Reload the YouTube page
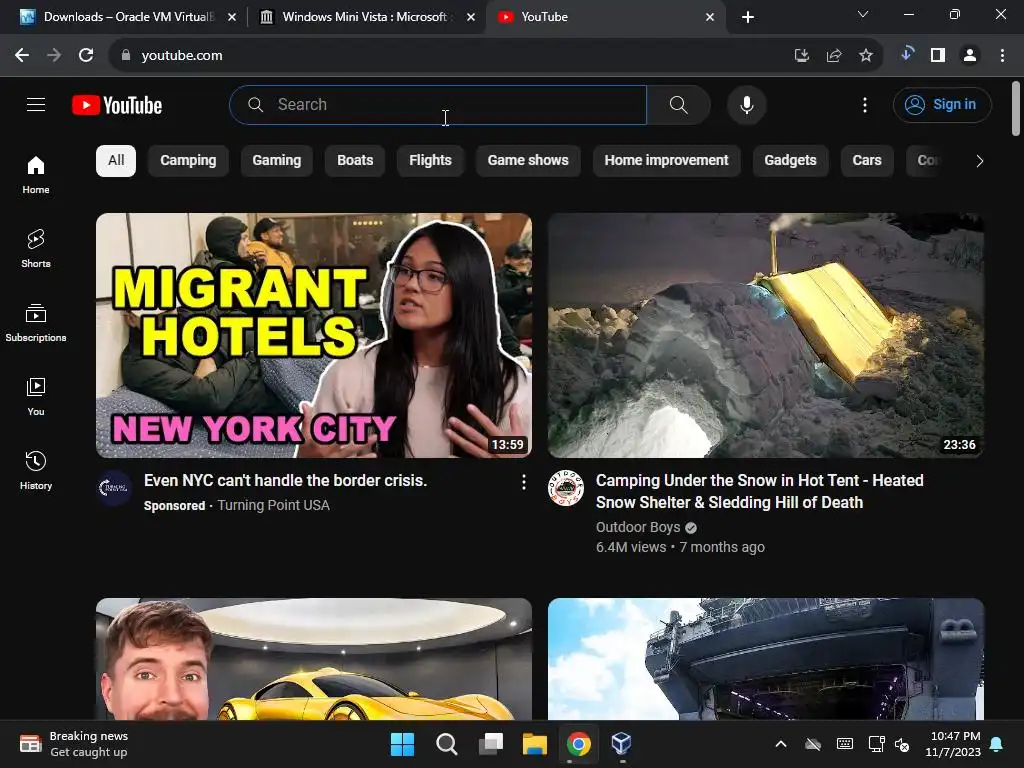The width and height of the screenshot is (1024, 768). pos(86,56)
